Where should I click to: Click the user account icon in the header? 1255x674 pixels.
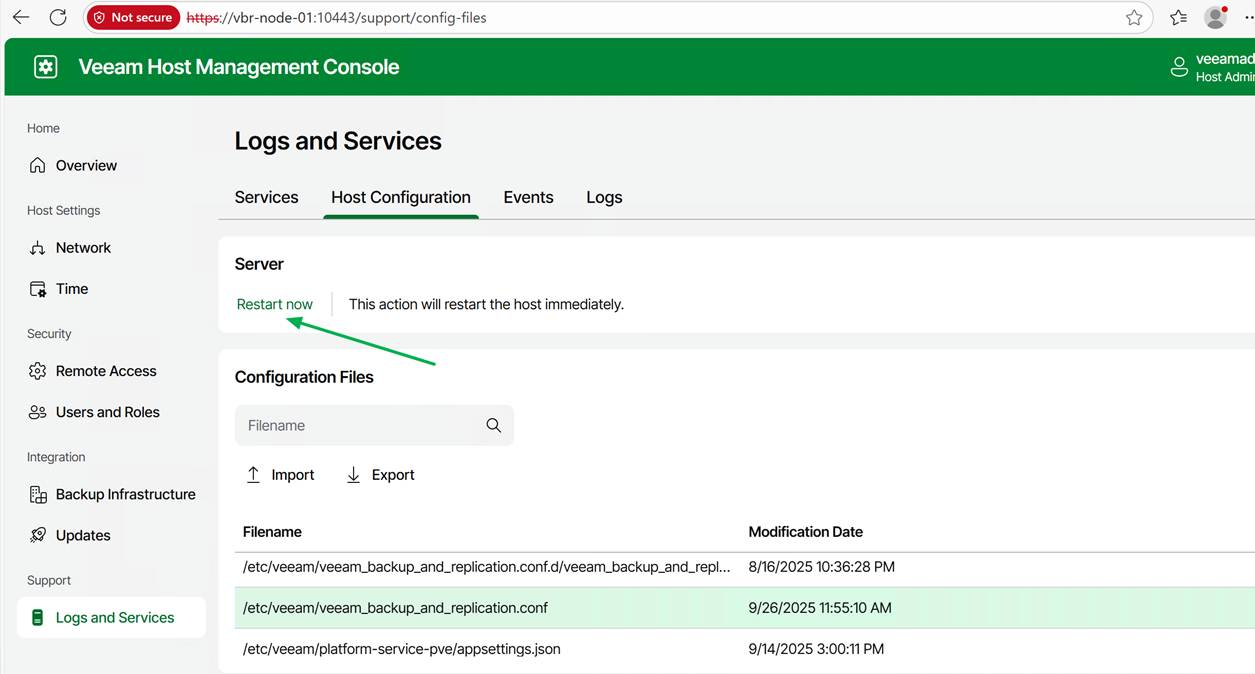pyautogui.click(x=1179, y=67)
